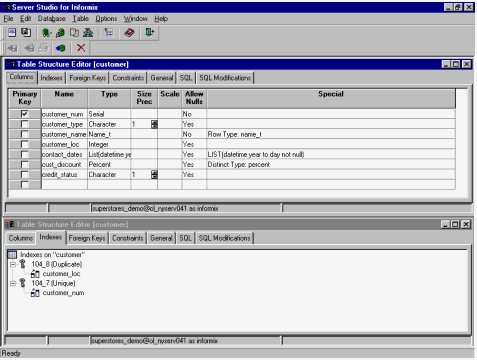This screenshot has height=360, width=477.
Task: Open the SQL editor toolbar icon
Action: pyautogui.click(x=12, y=32)
